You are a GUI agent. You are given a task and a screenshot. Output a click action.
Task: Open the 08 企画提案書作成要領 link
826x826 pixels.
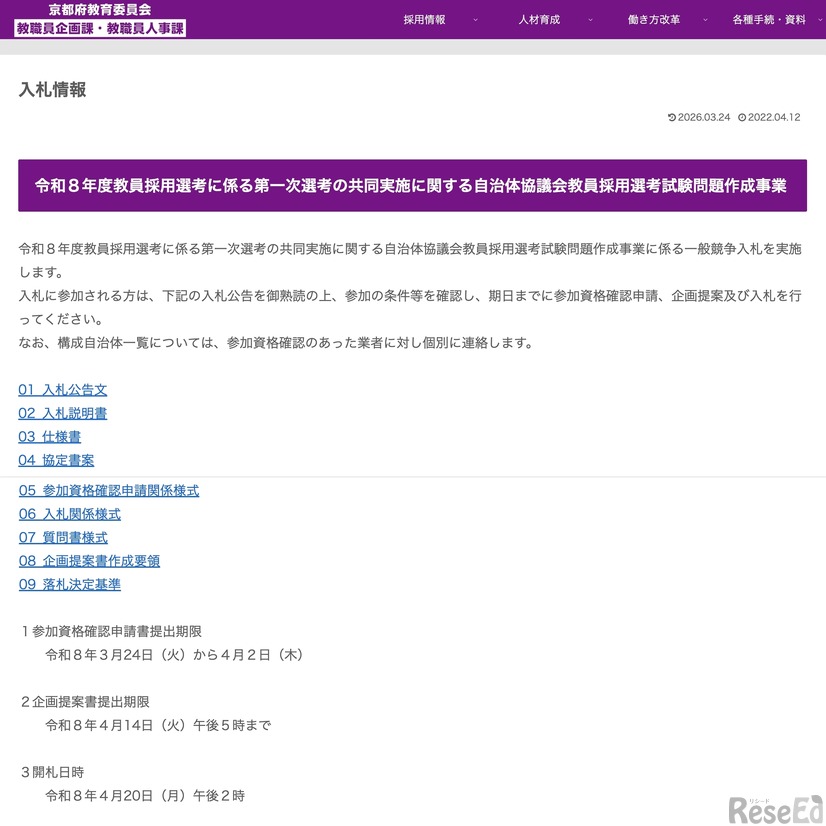pyautogui.click(x=90, y=561)
